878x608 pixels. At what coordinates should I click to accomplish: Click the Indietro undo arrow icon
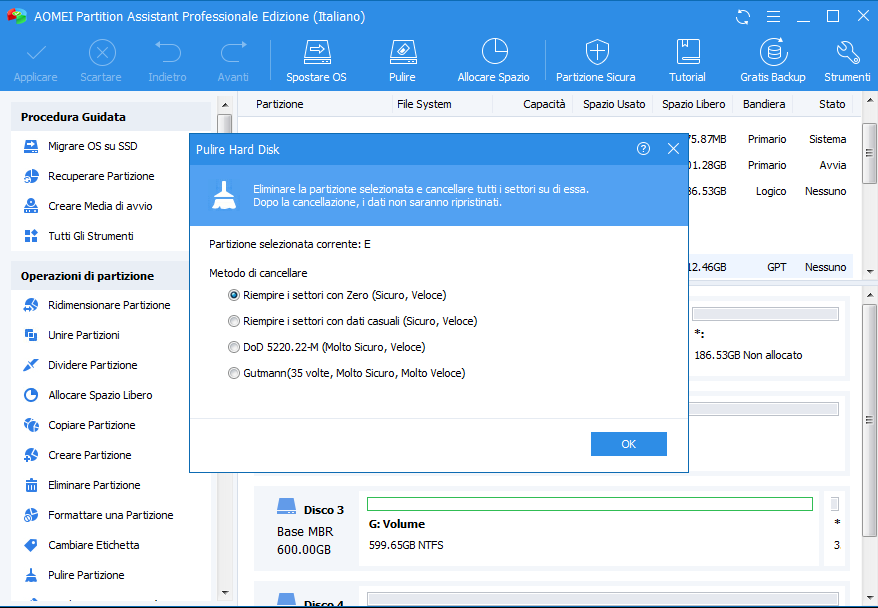(x=167, y=52)
